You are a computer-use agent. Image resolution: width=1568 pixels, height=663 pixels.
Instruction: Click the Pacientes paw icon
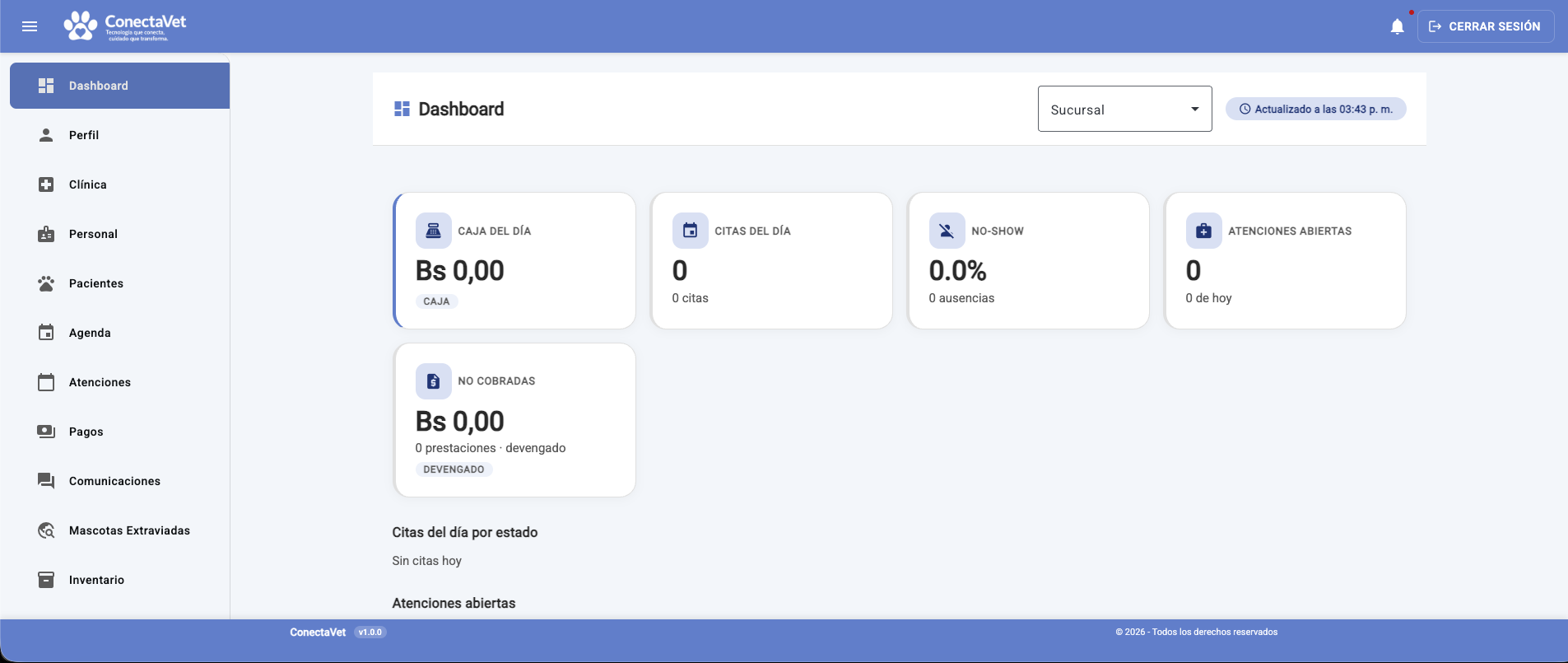tap(46, 283)
